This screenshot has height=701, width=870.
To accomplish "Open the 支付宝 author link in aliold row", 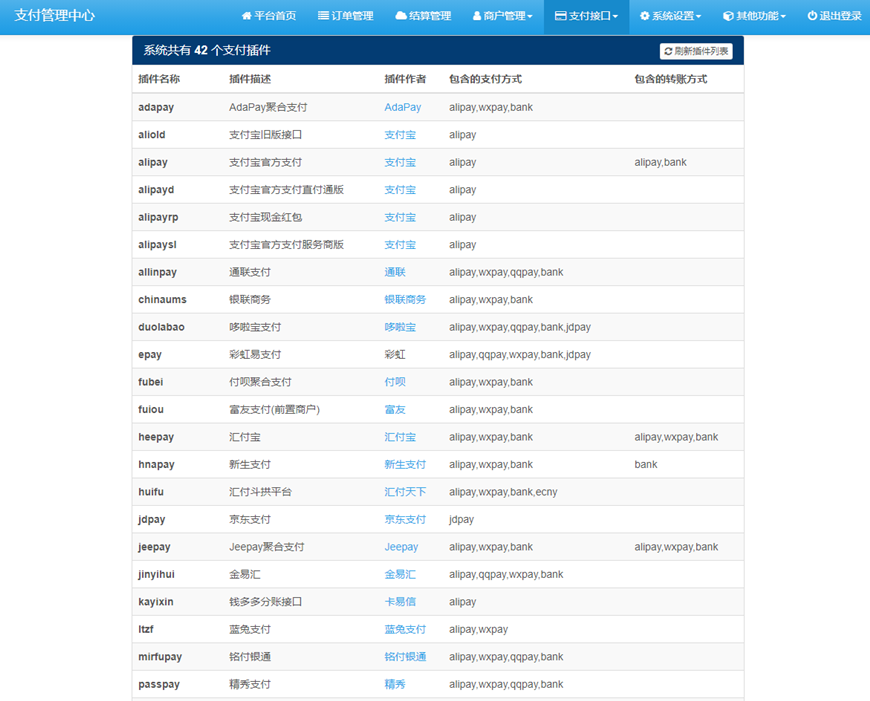I will pyautogui.click(x=400, y=135).
